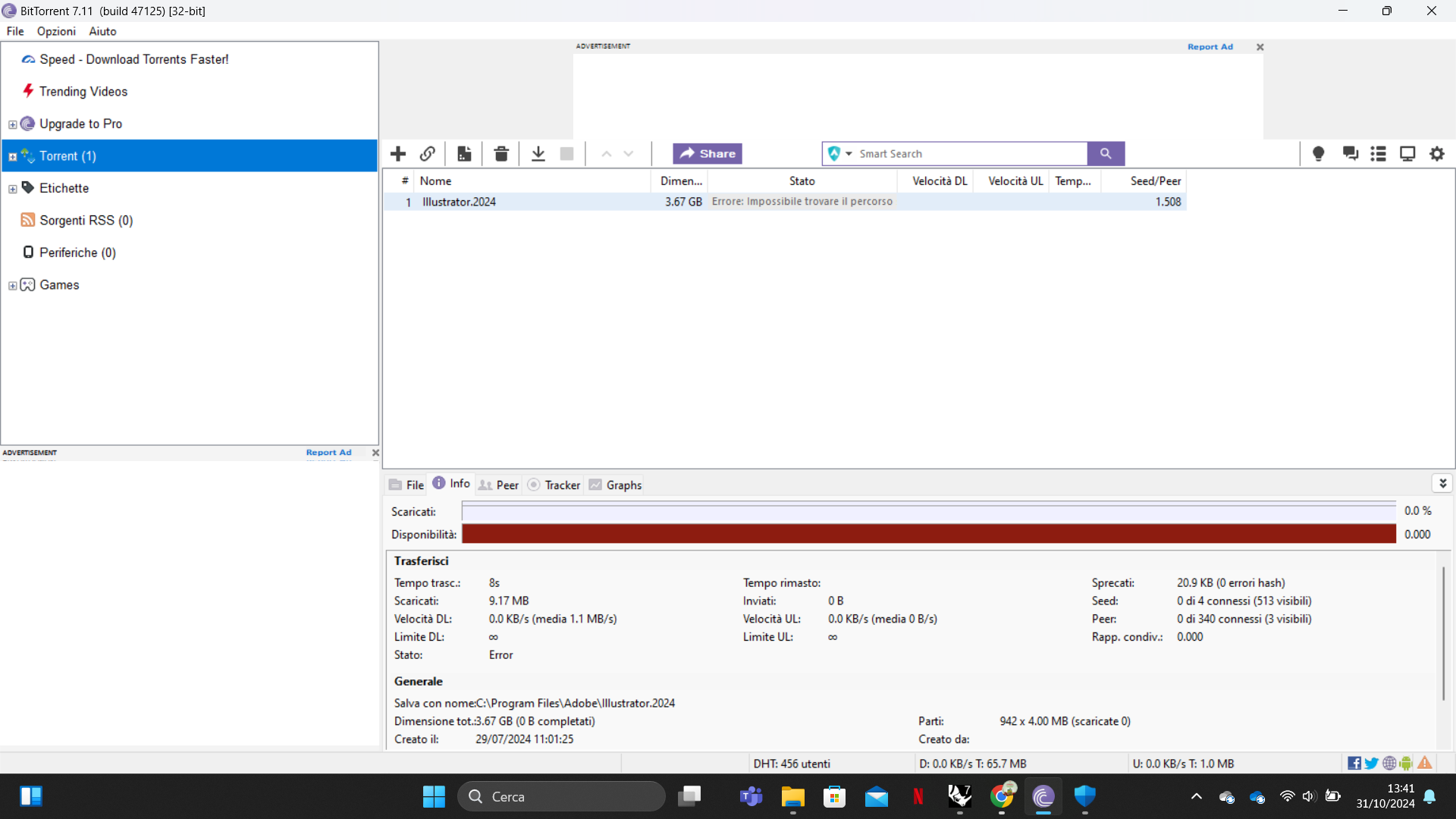Open the search provider shield dropdown
The height and width of the screenshot is (819, 1456).
(x=839, y=154)
